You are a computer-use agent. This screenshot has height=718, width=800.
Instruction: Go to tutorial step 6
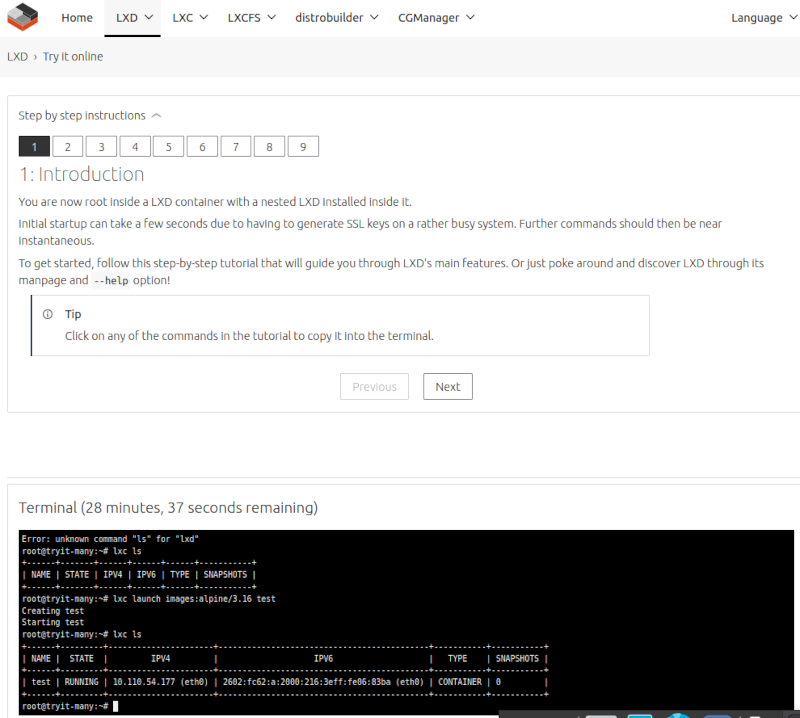pos(203,147)
